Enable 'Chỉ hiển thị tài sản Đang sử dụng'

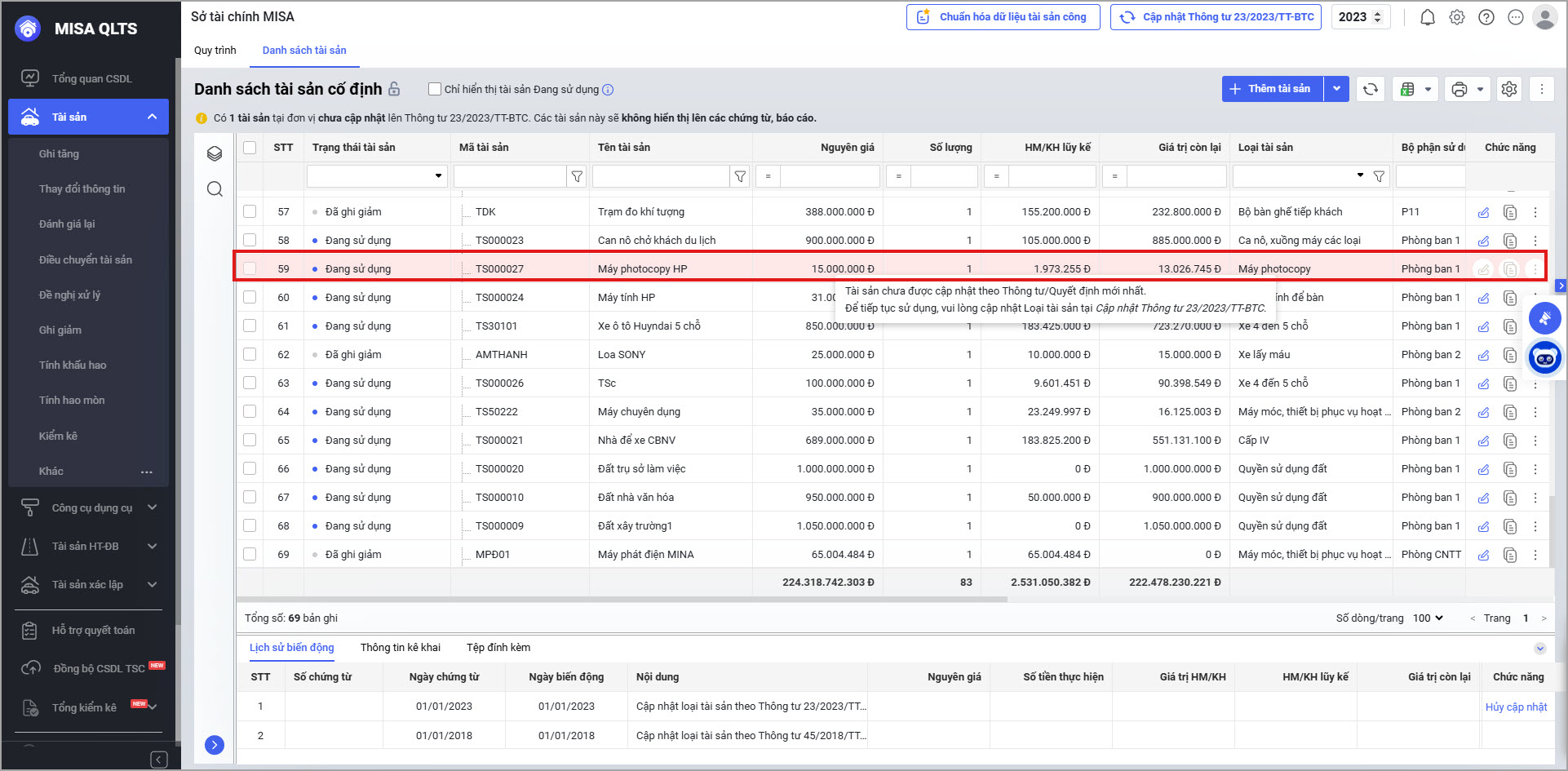click(435, 89)
